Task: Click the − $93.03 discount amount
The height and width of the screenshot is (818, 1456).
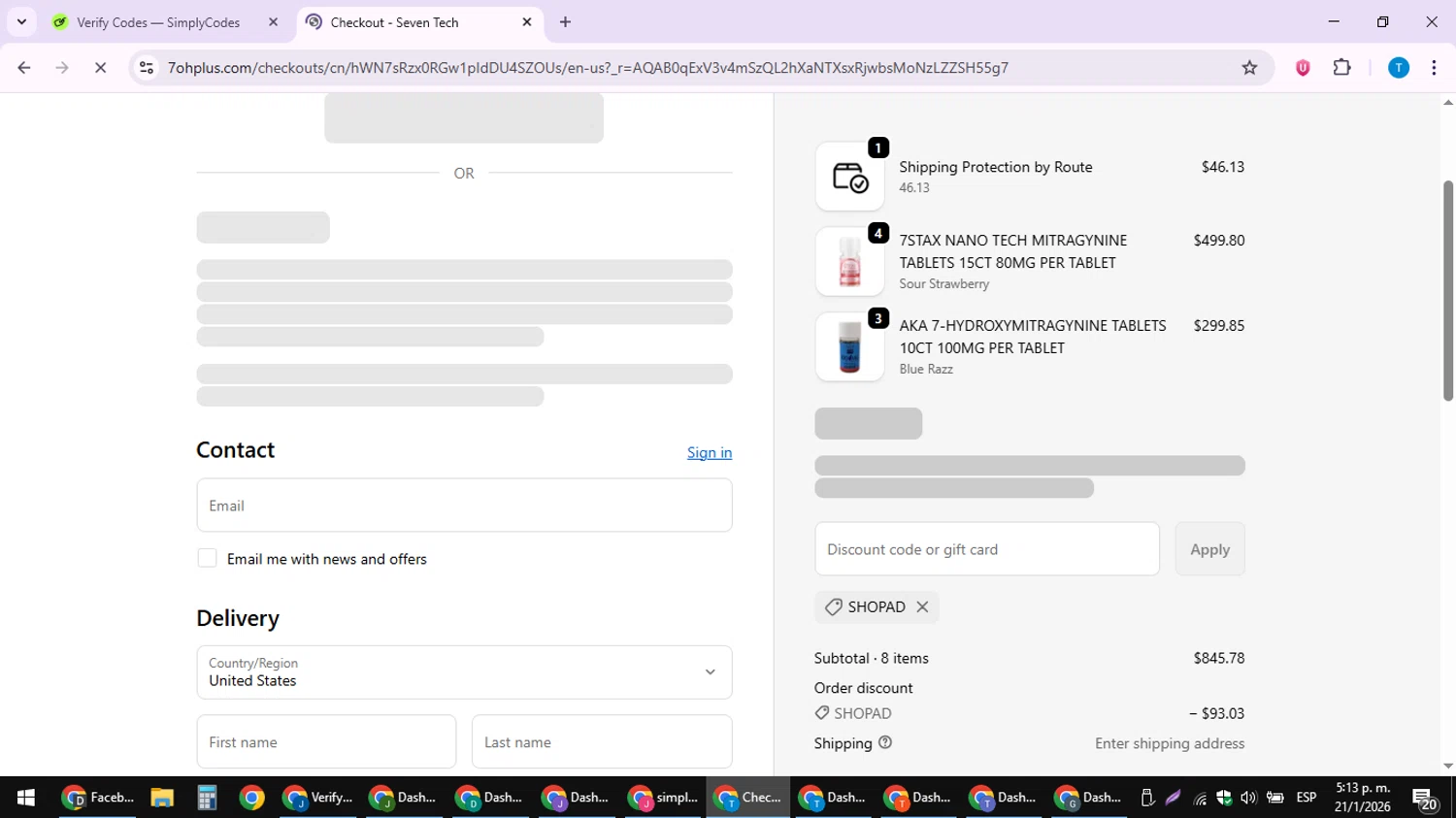Action: pyautogui.click(x=1217, y=713)
